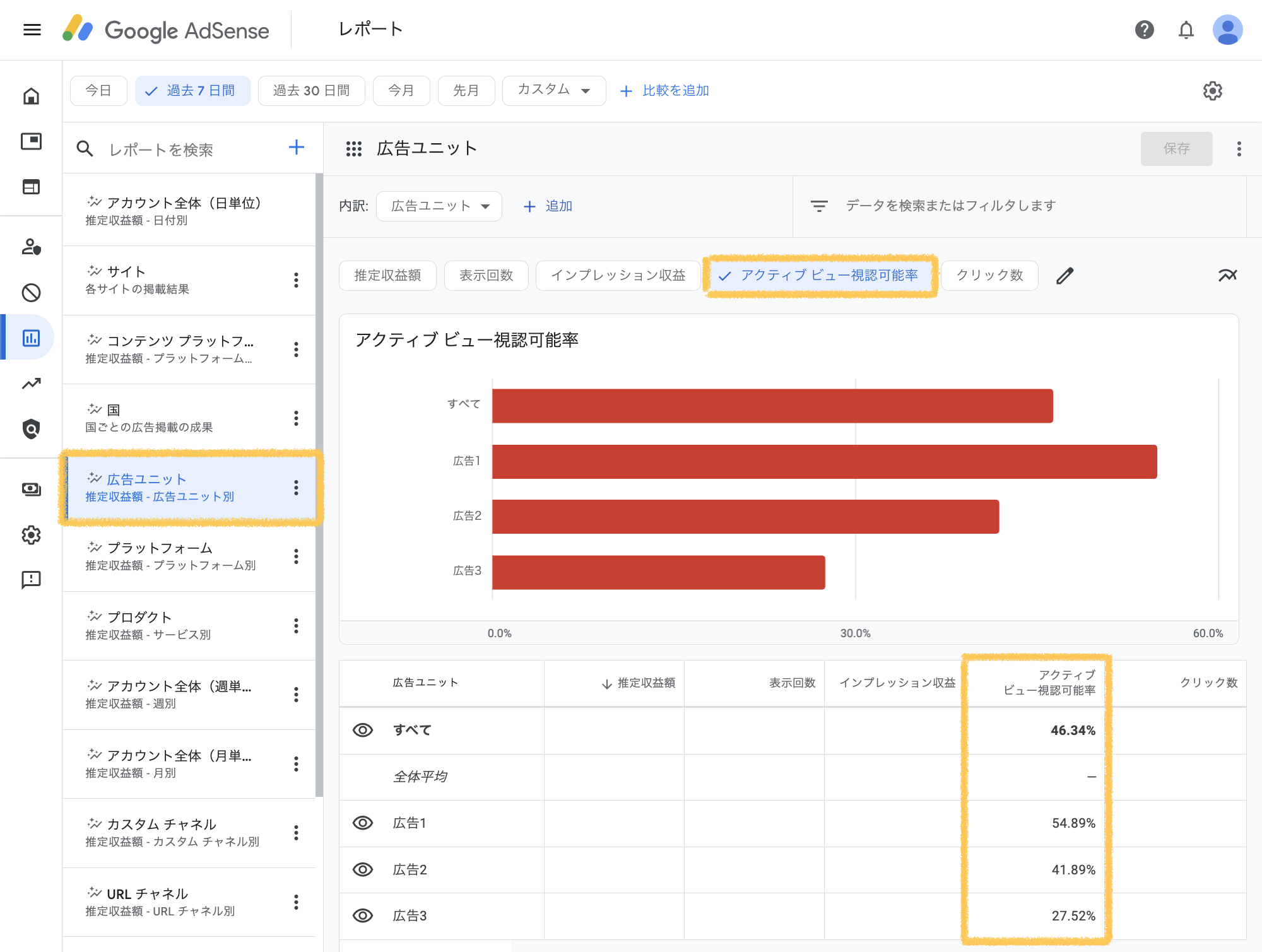Select the 今月 date tab

click(x=401, y=91)
